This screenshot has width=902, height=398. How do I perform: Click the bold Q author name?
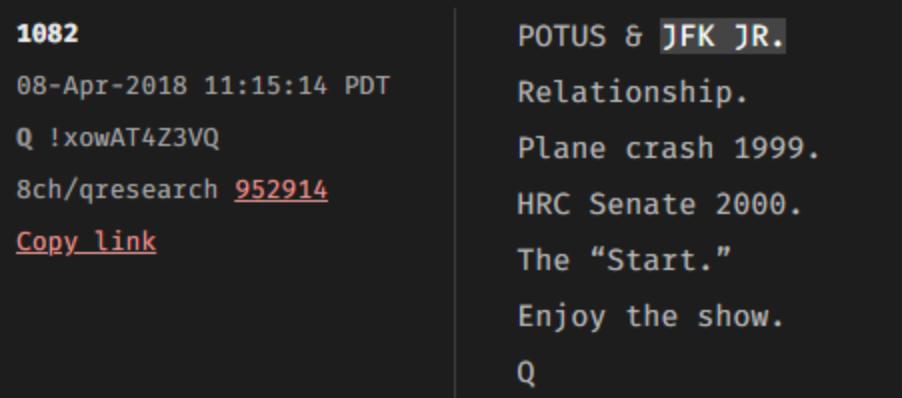coord(25,139)
